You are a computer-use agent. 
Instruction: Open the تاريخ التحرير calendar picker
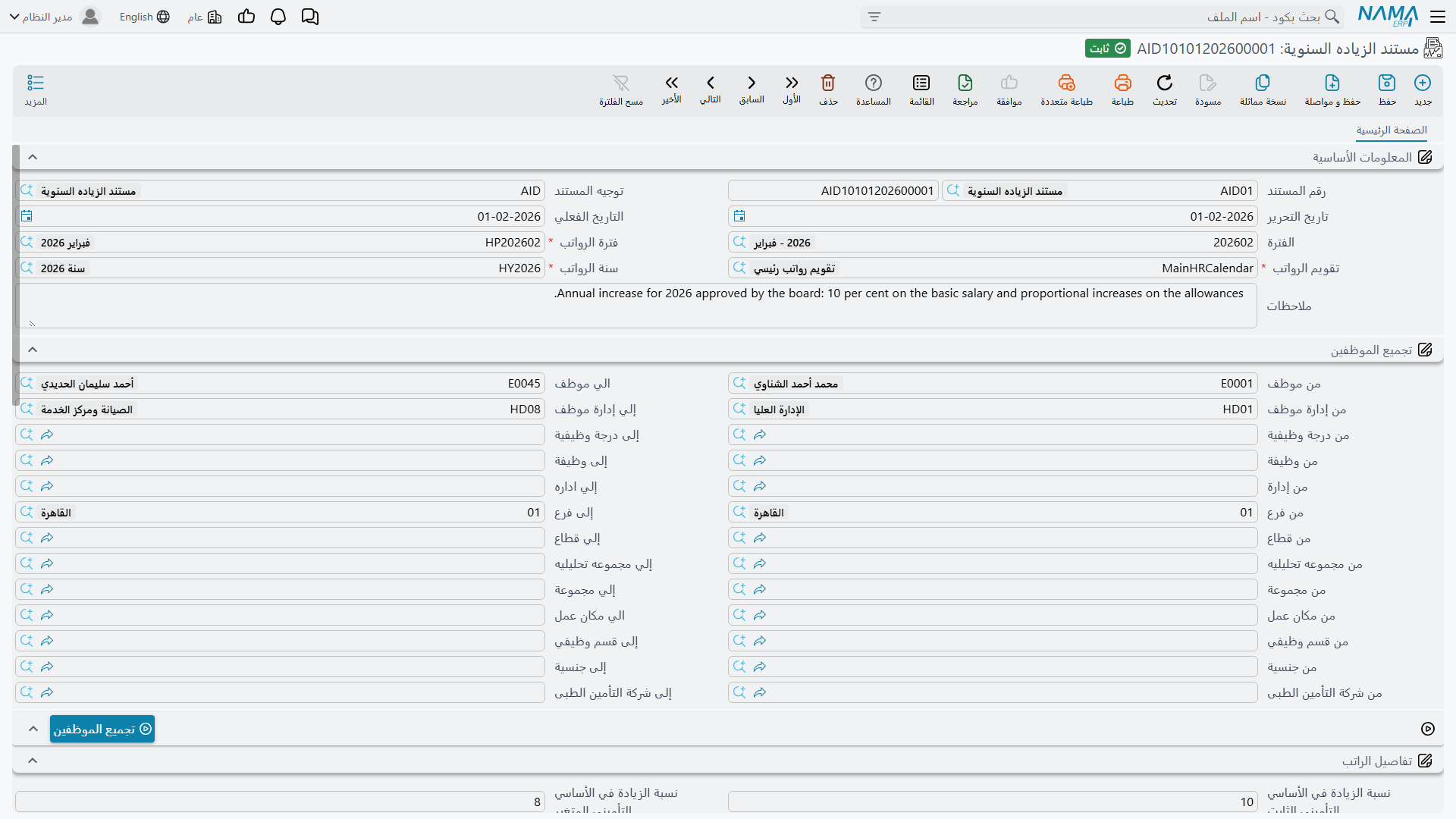pyautogui.click(x=739, y=217)
